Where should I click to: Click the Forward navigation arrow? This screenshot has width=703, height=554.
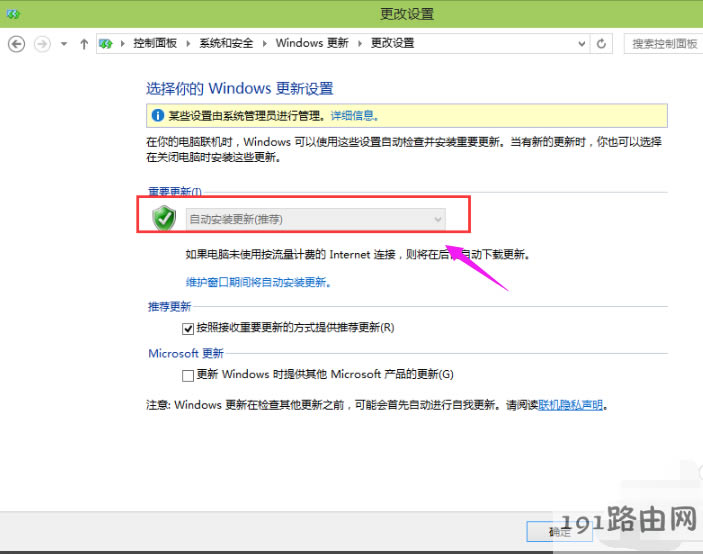click(43, 44)
